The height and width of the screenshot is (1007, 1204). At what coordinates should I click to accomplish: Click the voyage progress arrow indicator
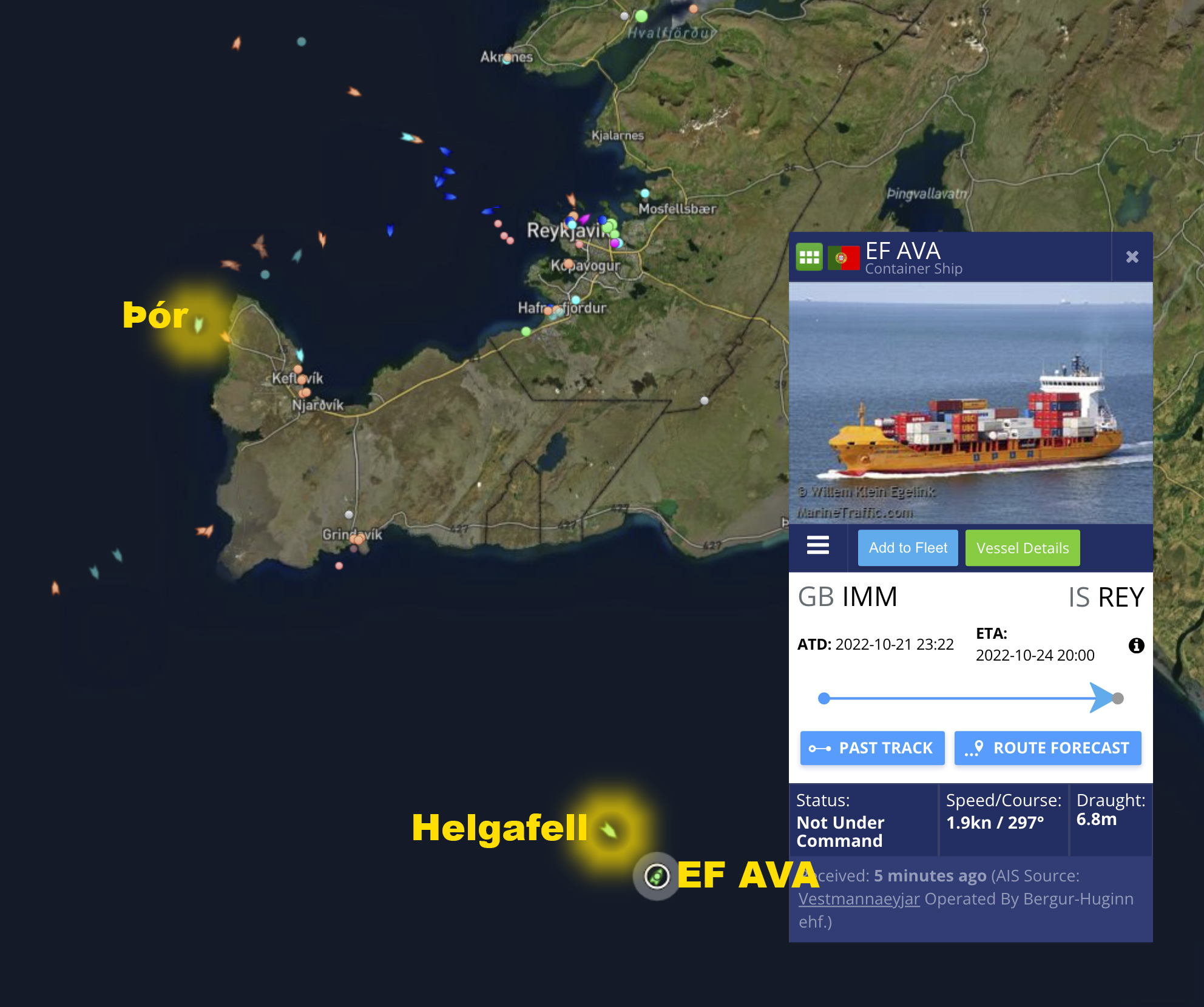[1101, 698]
